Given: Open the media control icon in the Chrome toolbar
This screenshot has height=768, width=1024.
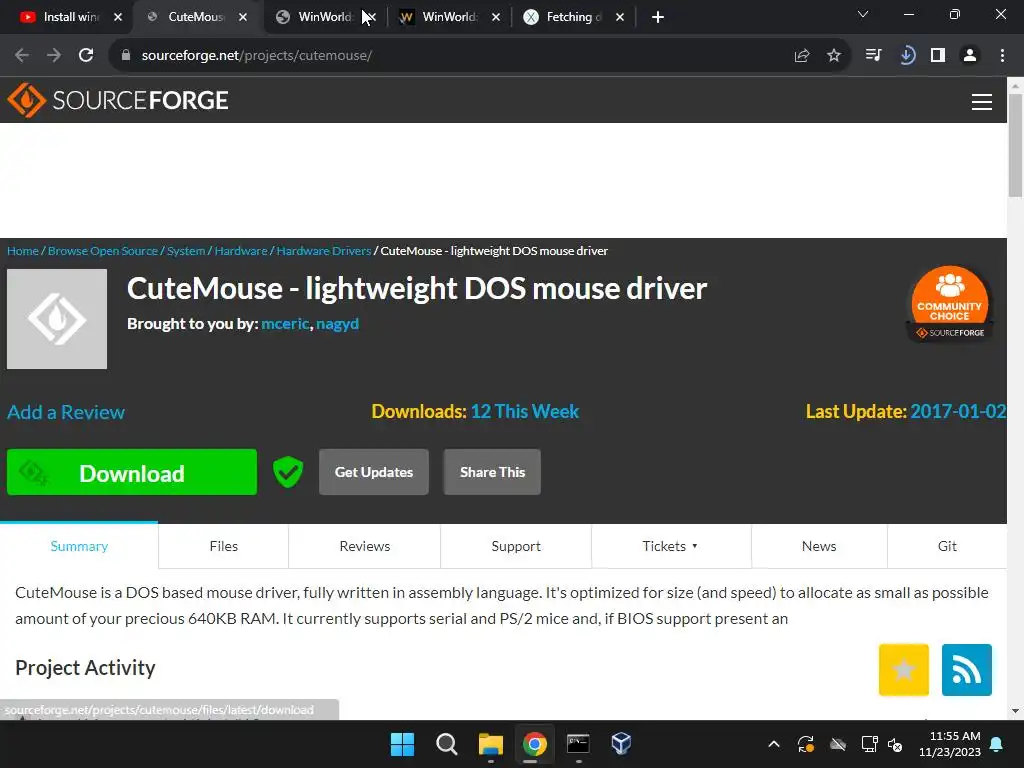Looking at the screenshot, I should pos(873,56).
